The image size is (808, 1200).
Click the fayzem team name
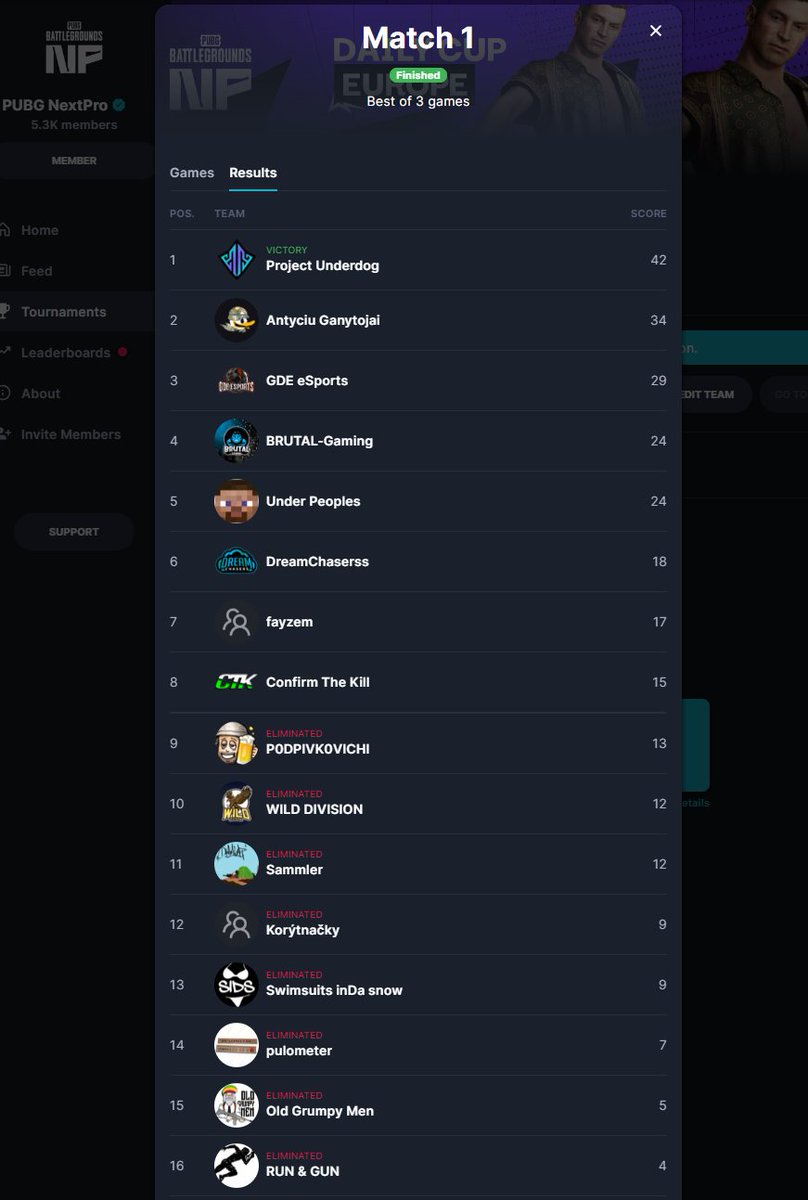[289, 622]
